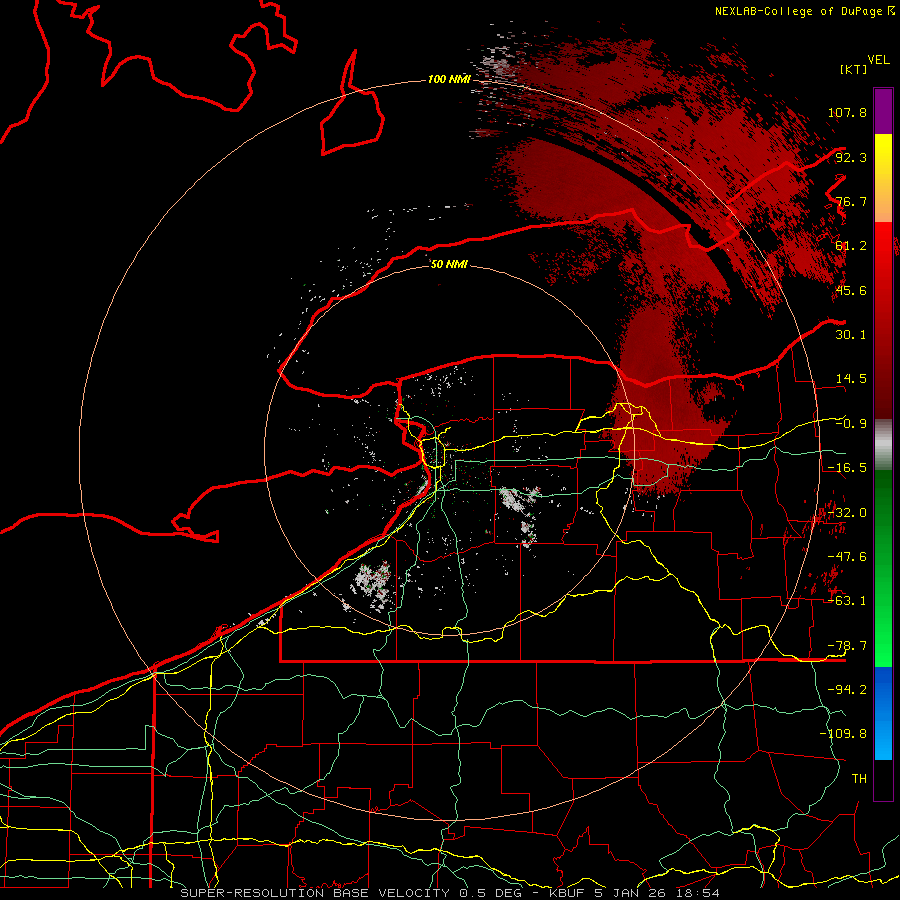This screenshot has width=900, height=900.
Task: Click the 107.8 velocity scale value
Action: [x=847, y=112]
